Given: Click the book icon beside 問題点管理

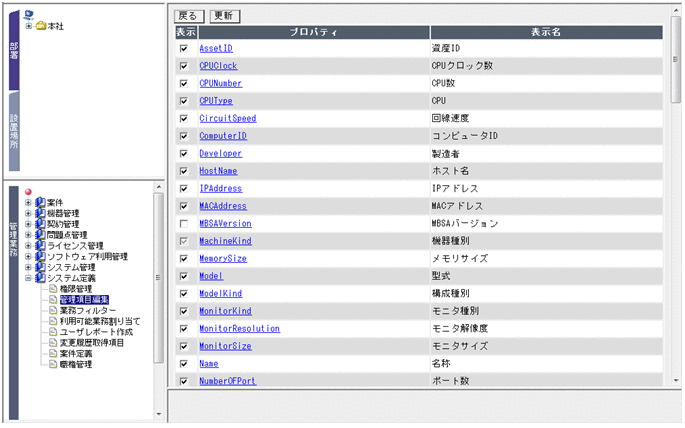Looking at the screenshot, I should (40, 235).
